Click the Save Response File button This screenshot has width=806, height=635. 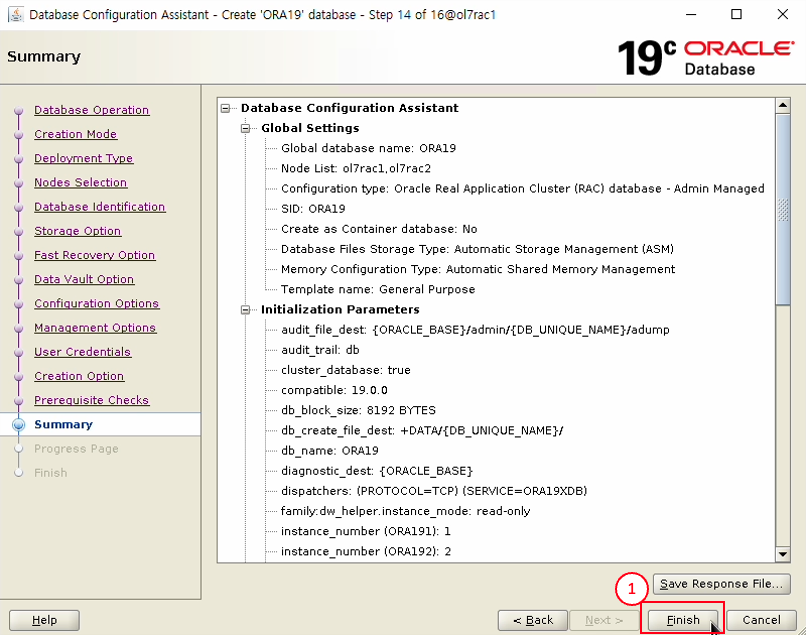tap(722, 584)
